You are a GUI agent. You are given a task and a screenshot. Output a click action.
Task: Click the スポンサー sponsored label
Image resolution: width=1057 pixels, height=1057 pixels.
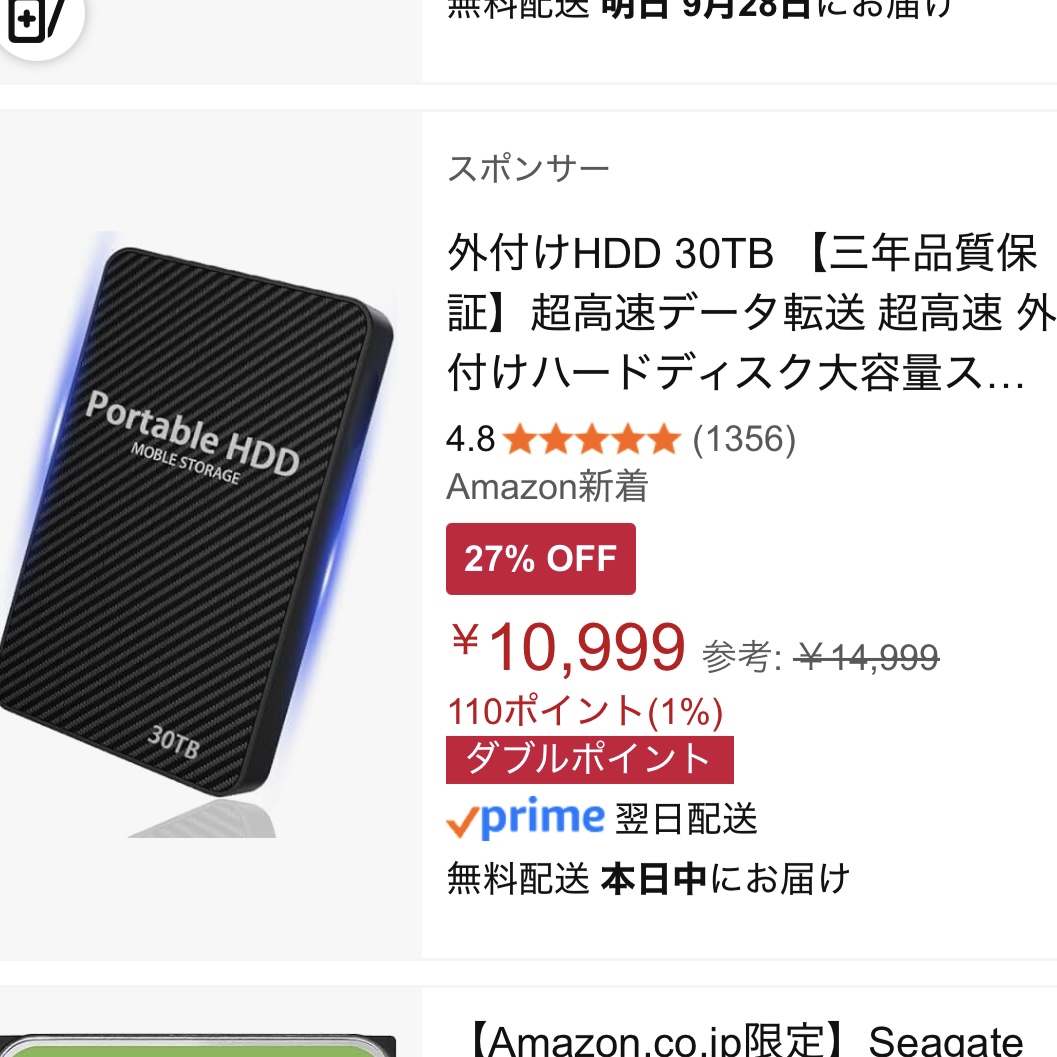(x=528, y=168)
